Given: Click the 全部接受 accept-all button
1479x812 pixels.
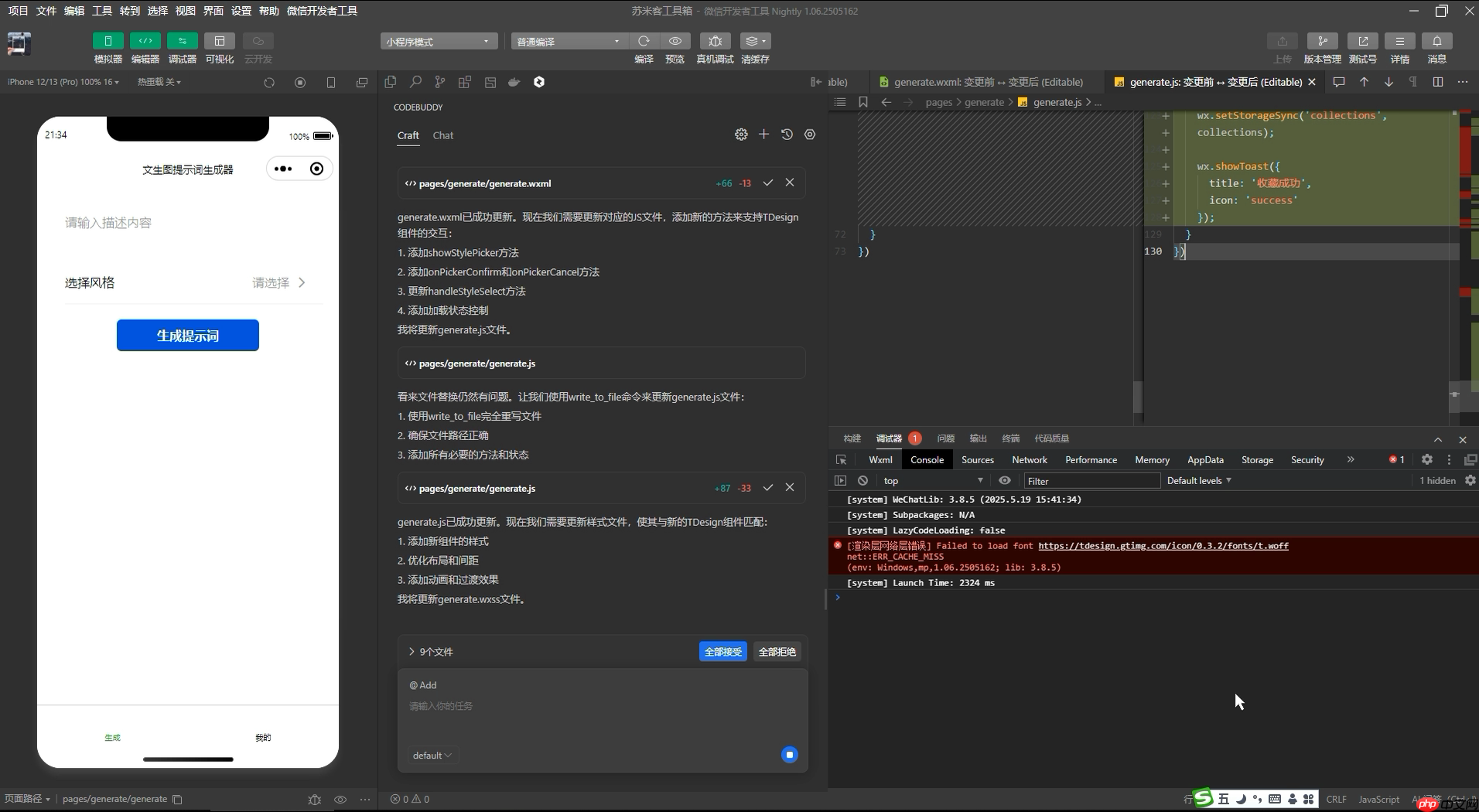Looking at the screenshot, I should [x=722, y=651].
